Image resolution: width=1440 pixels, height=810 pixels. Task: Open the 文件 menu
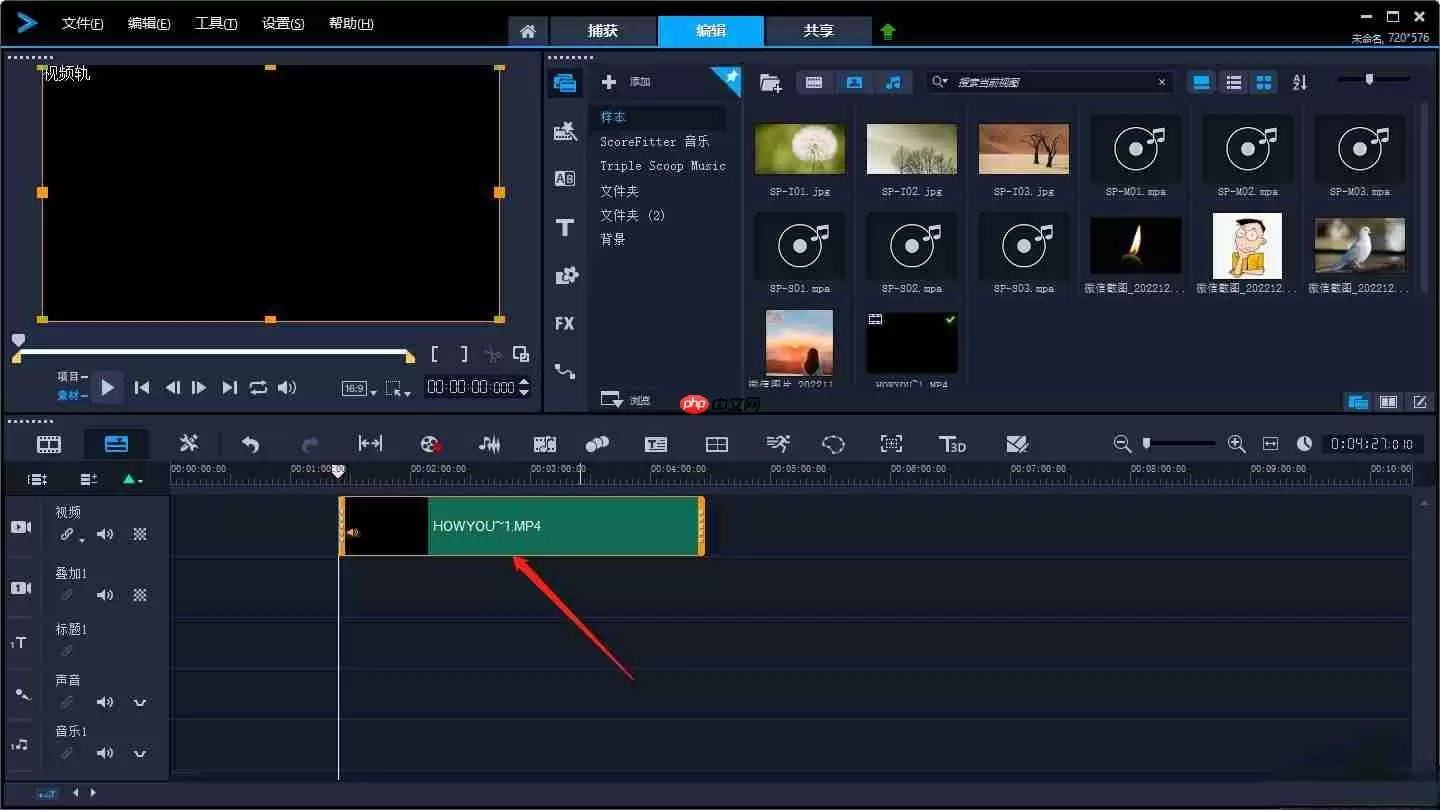82,24
